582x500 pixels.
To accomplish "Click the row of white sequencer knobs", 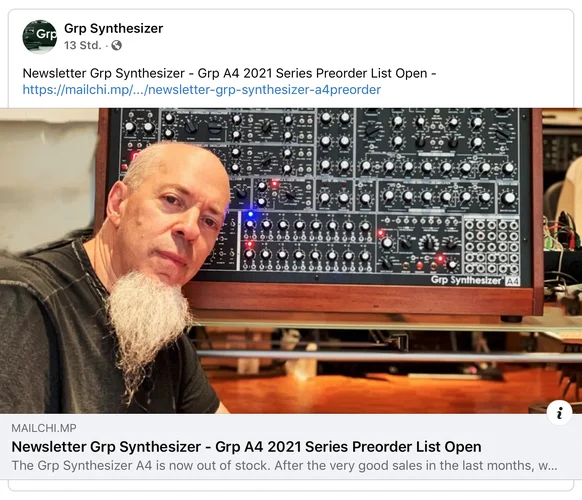I will (x=307, y=225).
